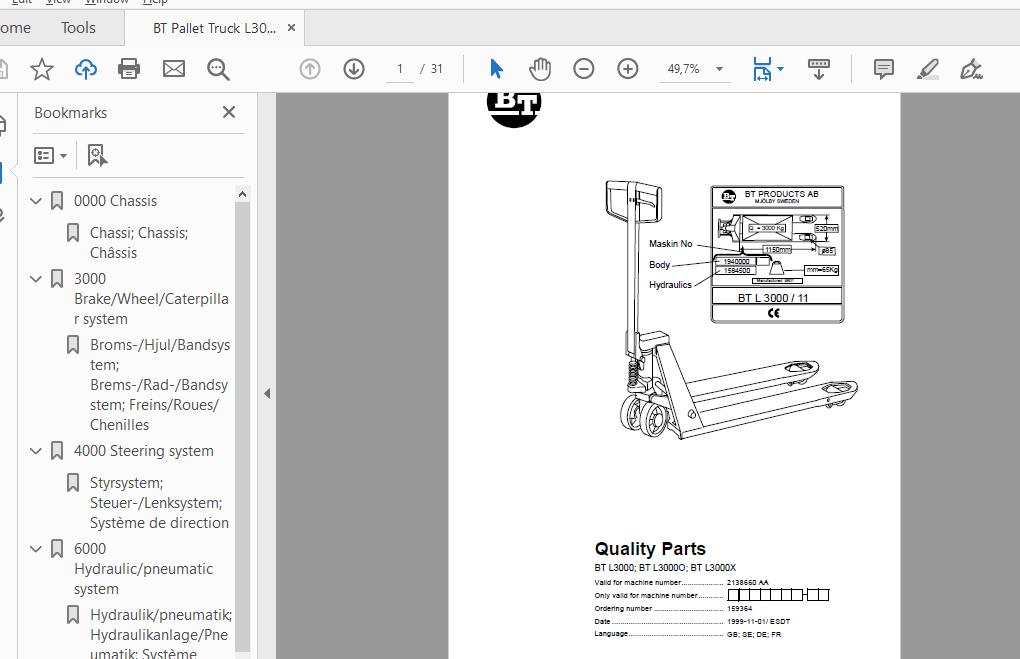1020x659 pixels.
Task: Close the Bookmarks panel
Action: (229, 112)
